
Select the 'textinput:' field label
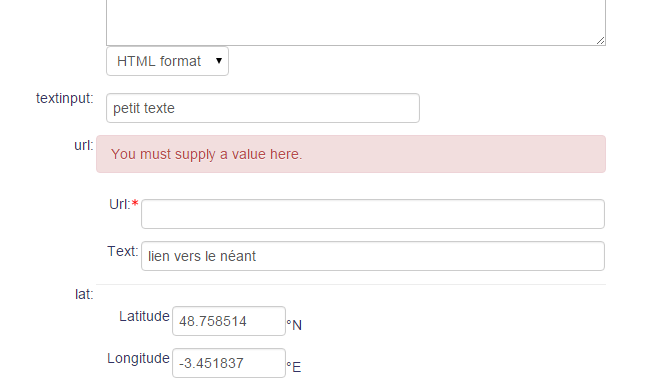(x=65, y=98)
